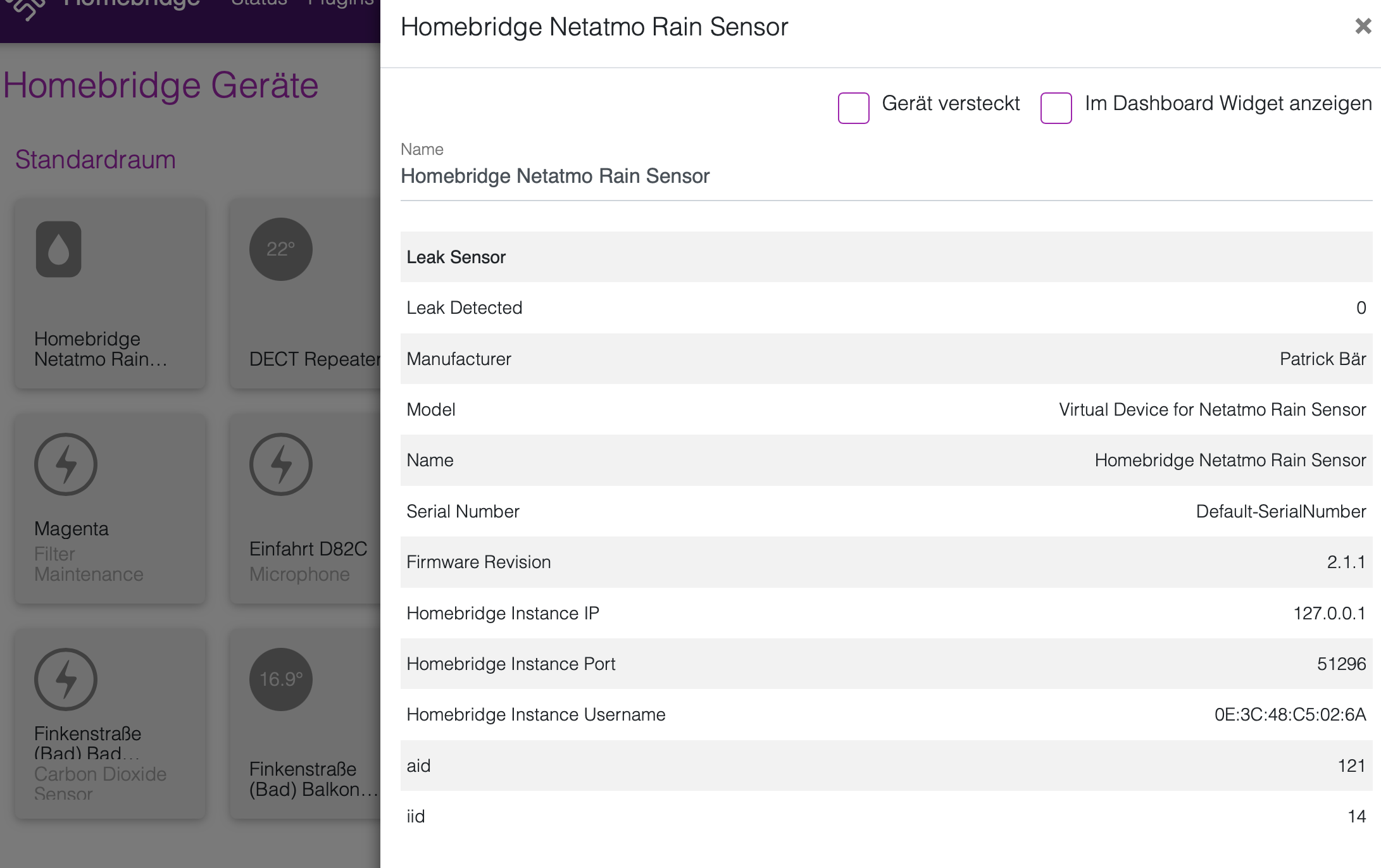Click the Homebridge logo icon
Screen dimensions: 1381x868
(25, 8)
